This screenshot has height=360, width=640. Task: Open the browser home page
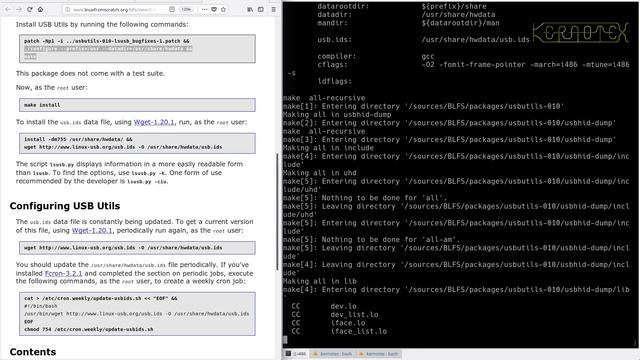40,9
